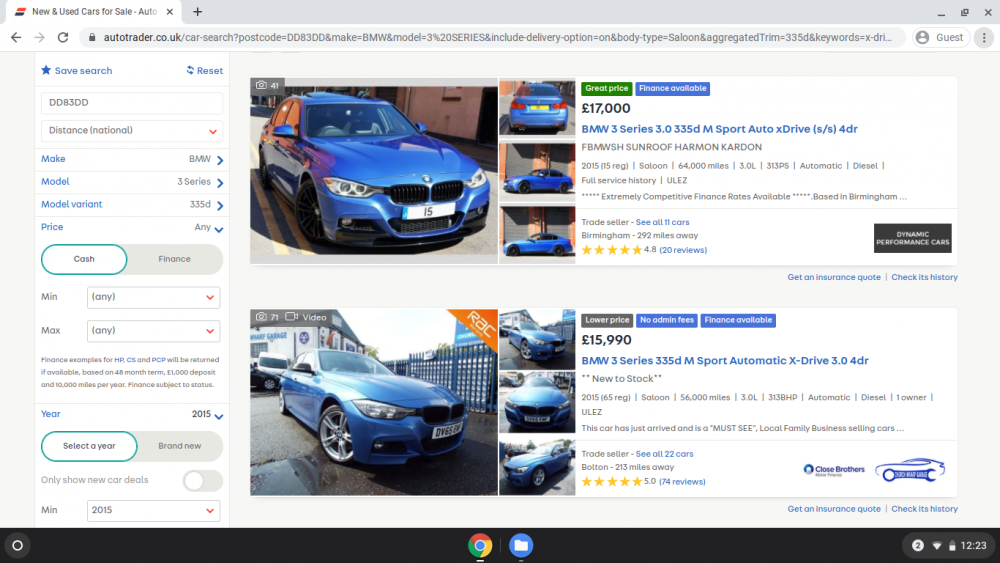Viewport: 1000px width, 563px height.
Task: Click the PCP finance link in the note
Action: (158, 360)
